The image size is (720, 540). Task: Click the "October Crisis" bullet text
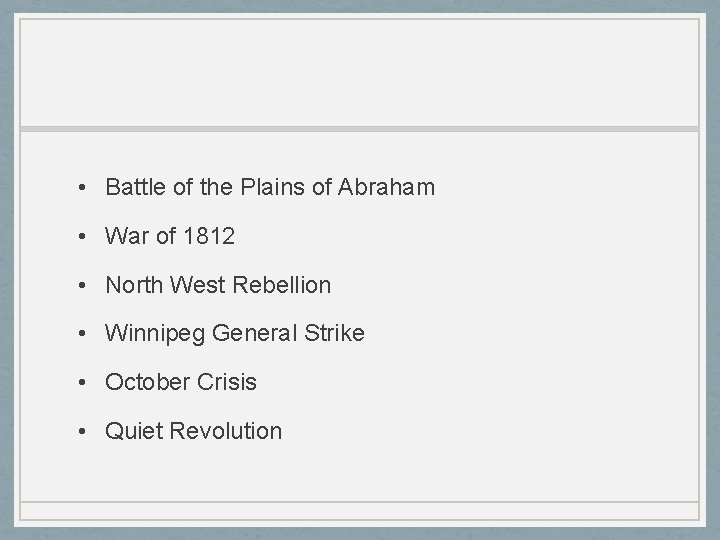pos(181,382)
